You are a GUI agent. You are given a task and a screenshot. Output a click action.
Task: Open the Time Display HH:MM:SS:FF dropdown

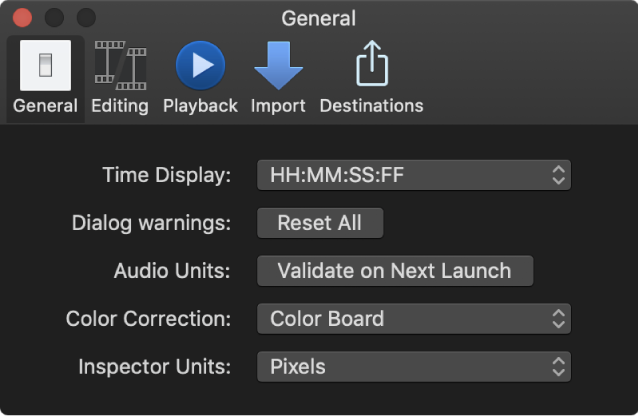click(413, 176)
